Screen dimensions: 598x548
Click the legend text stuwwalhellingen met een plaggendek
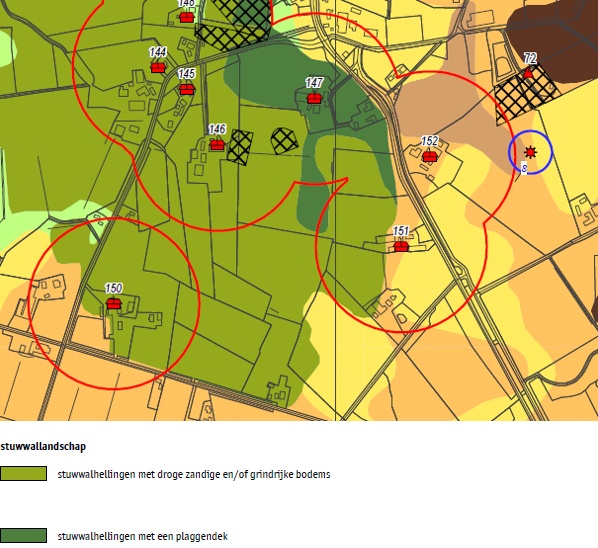[143, 536]
